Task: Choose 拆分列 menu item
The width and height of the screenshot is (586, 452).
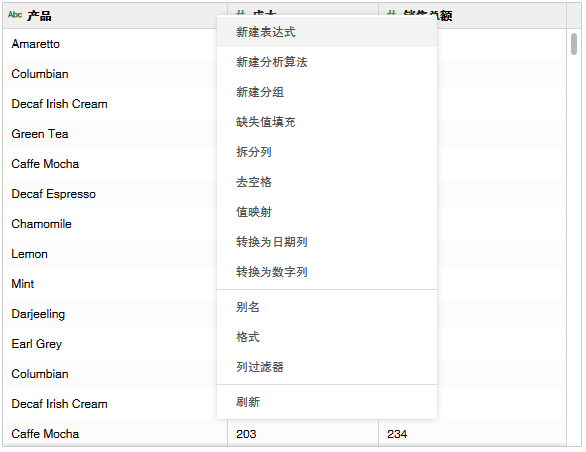Action: [x=327, y=152]
